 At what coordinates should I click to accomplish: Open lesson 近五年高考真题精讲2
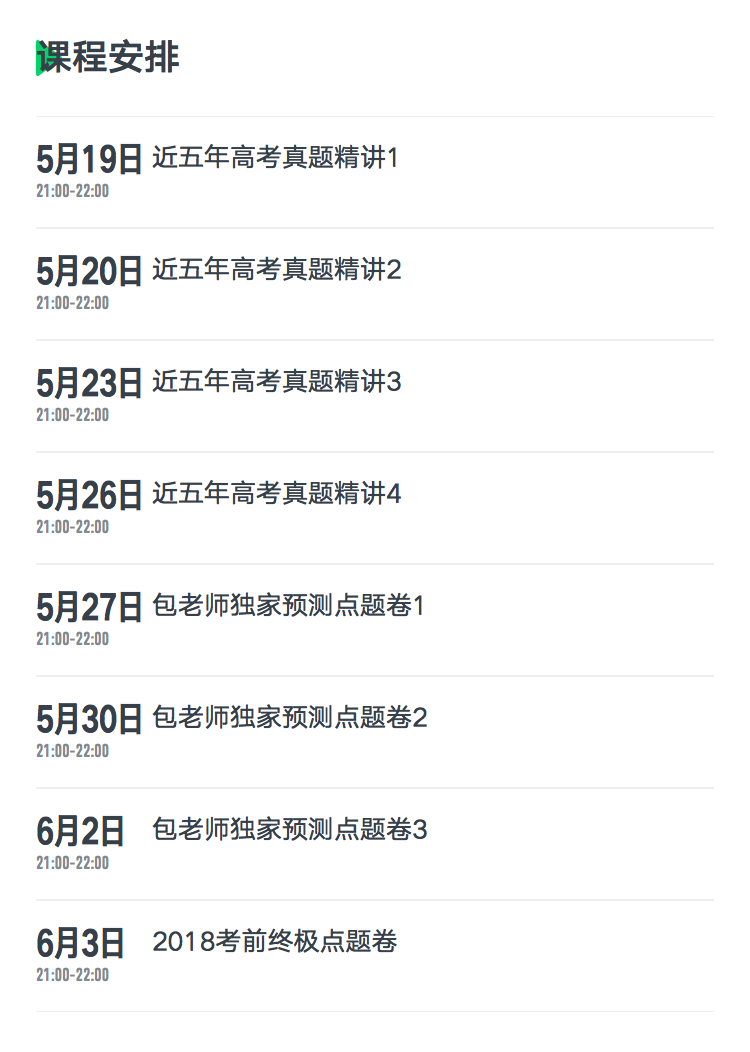pyautogui.click(x=277, y=270)
